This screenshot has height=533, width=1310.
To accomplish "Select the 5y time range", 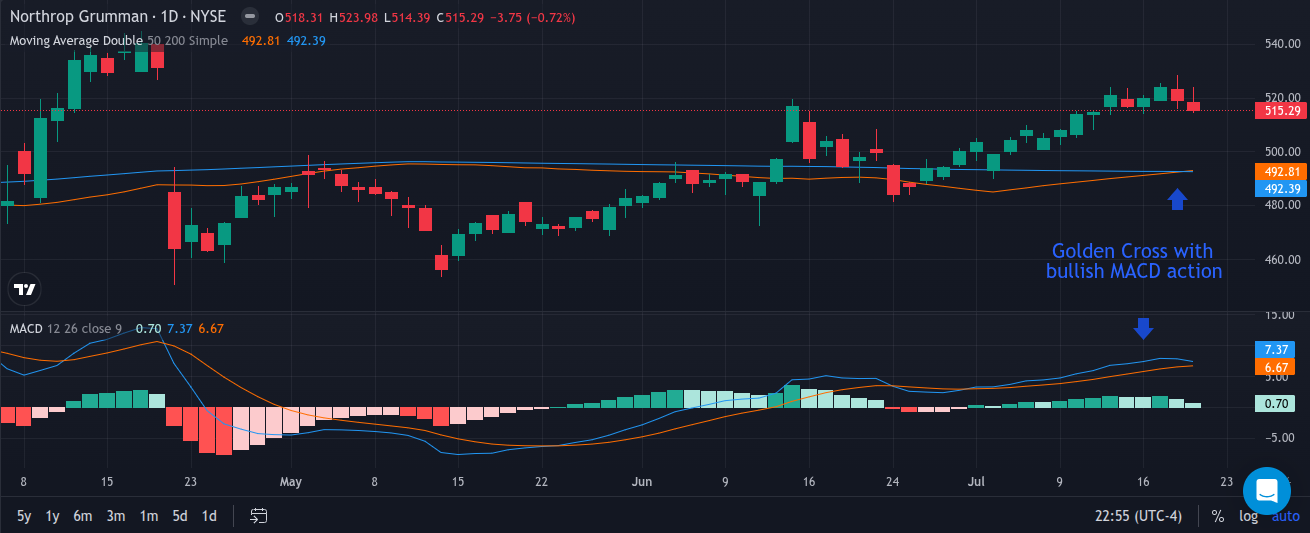I will tap(24, 516).
